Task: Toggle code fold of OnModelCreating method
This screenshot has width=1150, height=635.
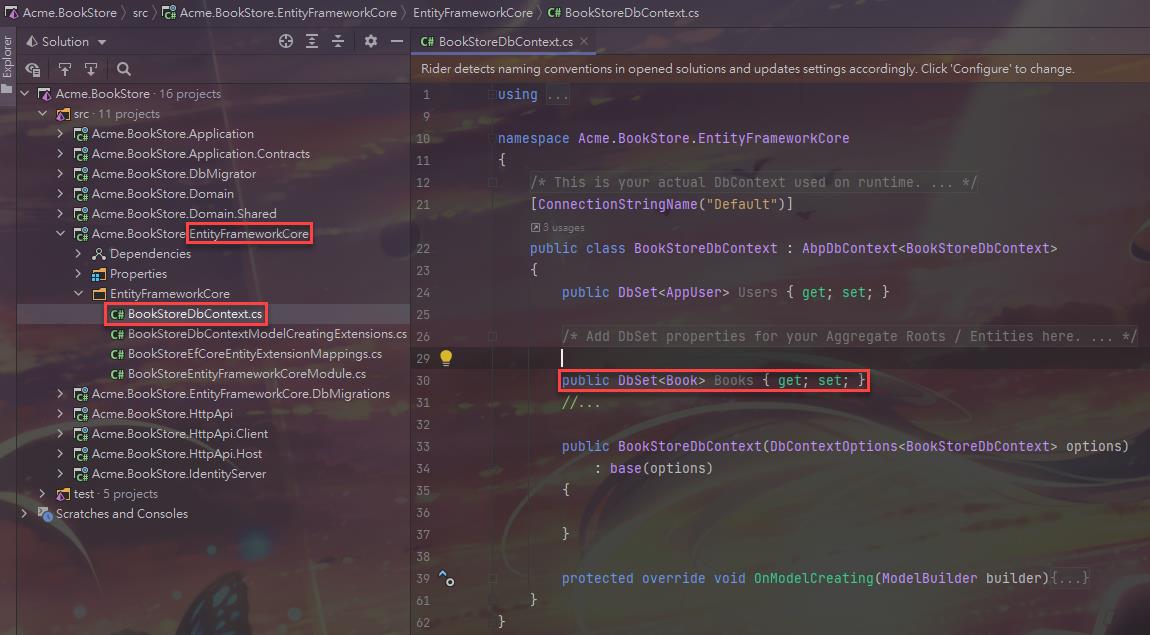Action: pyautogui.click(x=492, y=578)
